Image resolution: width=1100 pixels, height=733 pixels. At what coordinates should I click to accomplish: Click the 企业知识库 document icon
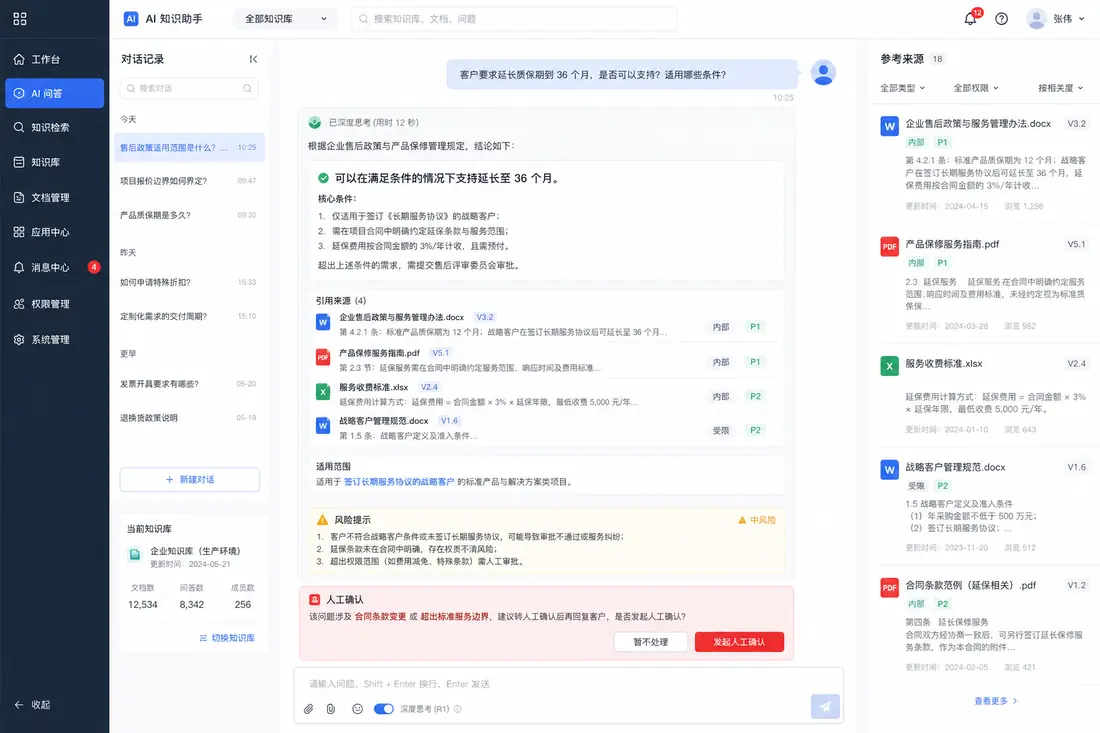(x=134, y=555)
